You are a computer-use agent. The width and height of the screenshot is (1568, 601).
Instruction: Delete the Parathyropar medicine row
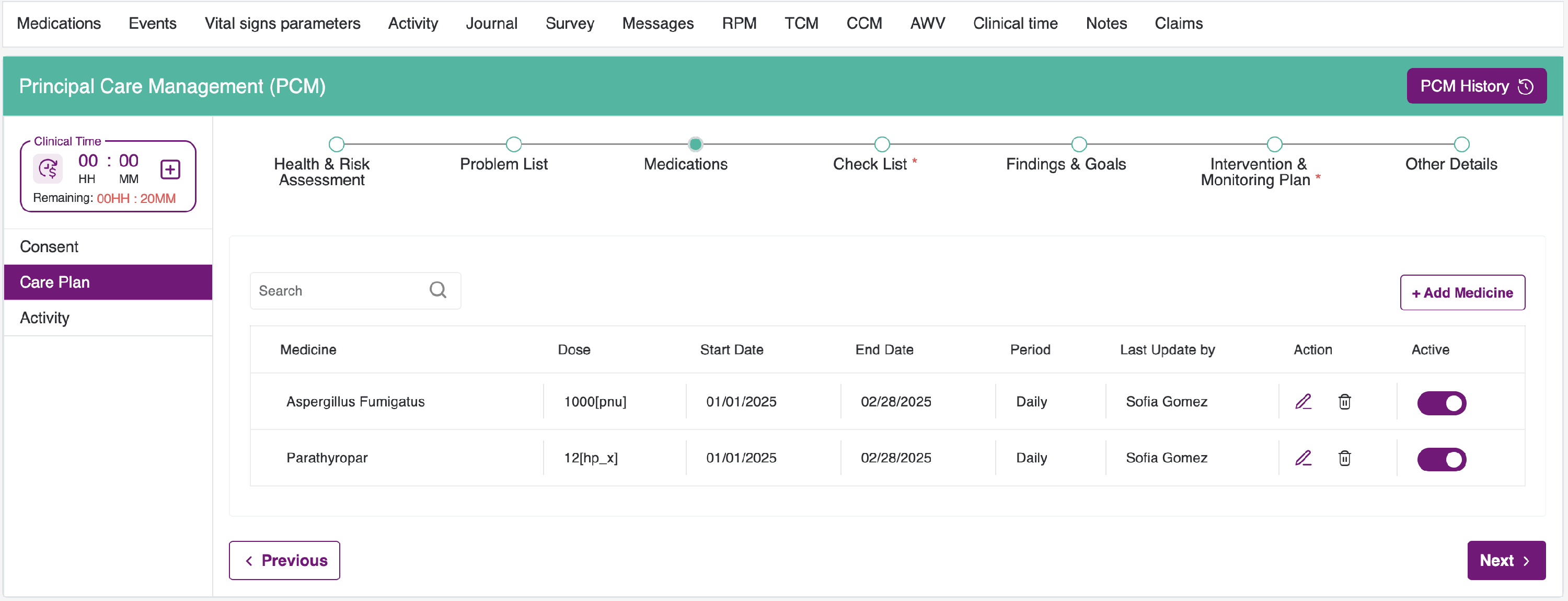click(1344, 458)
